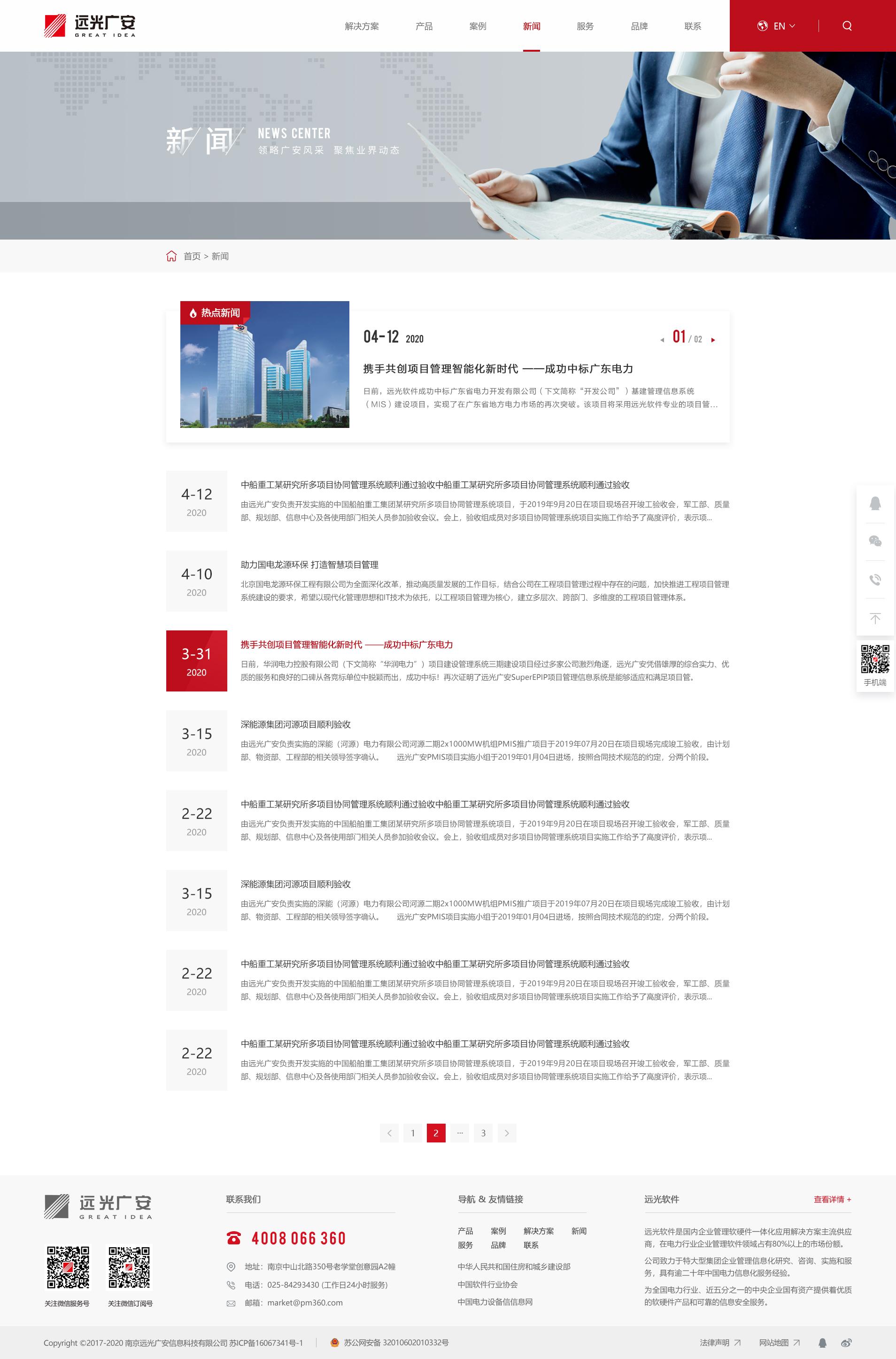This screenshot has height=1359, width=896.
Task: Open featured headline 携手共创项目管理智能化新时代 in hot news card
Action: click(x=498, y=369)
